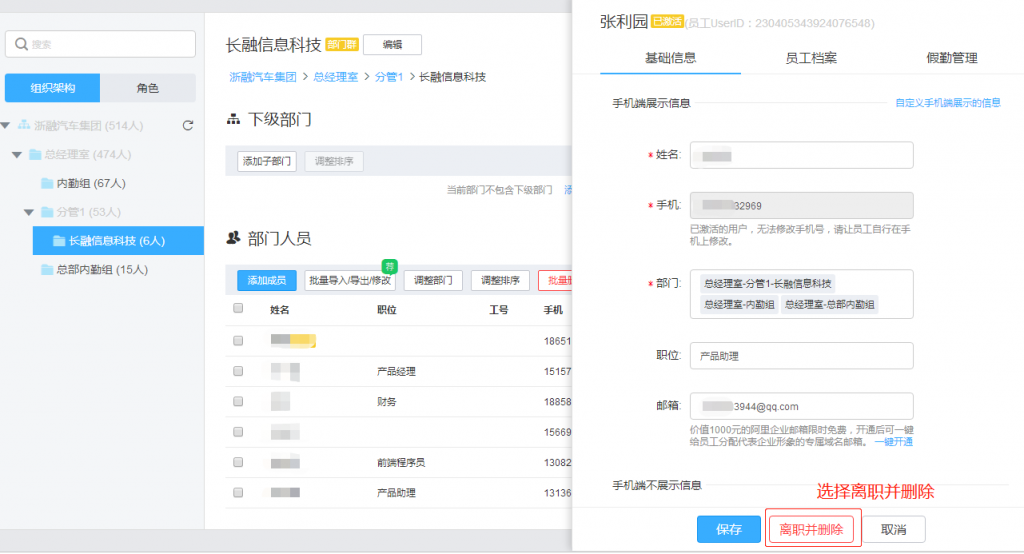1024x554 pixels.
Task: Click the 离职并删除 button
Action: [811, 529]
